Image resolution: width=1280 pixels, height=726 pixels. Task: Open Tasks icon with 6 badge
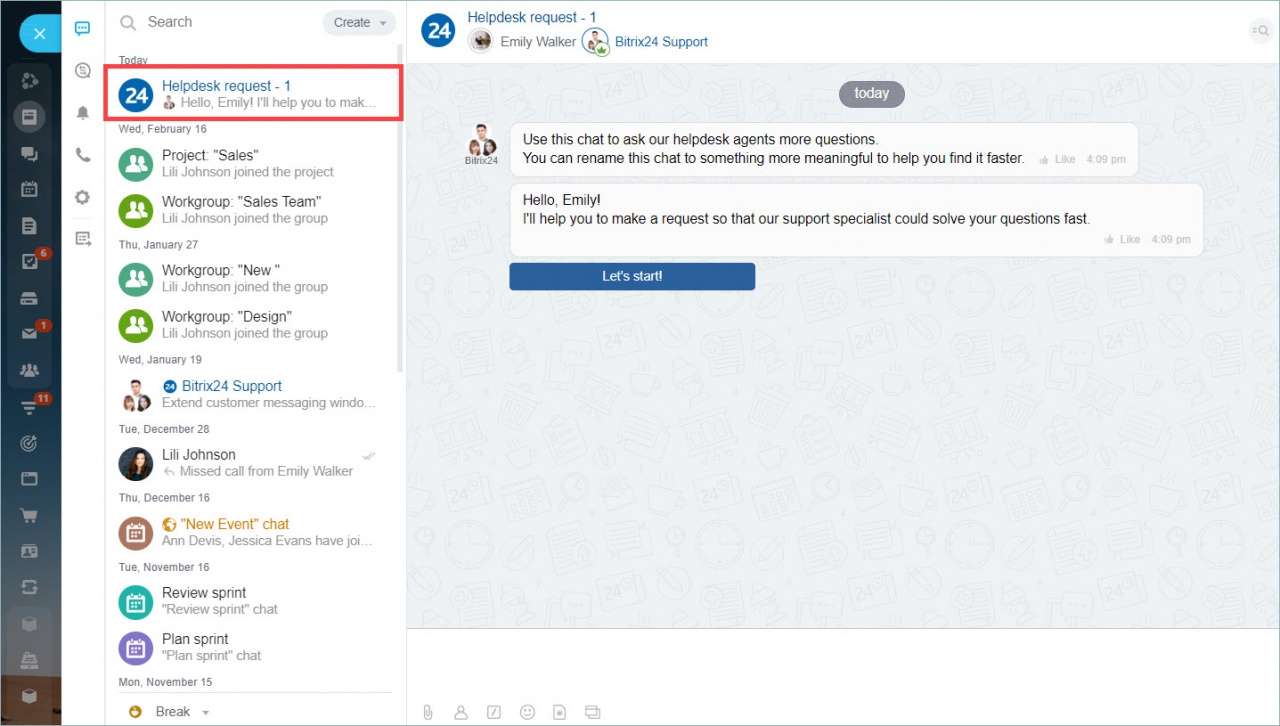pyautogui.click(x=30, y=262)
